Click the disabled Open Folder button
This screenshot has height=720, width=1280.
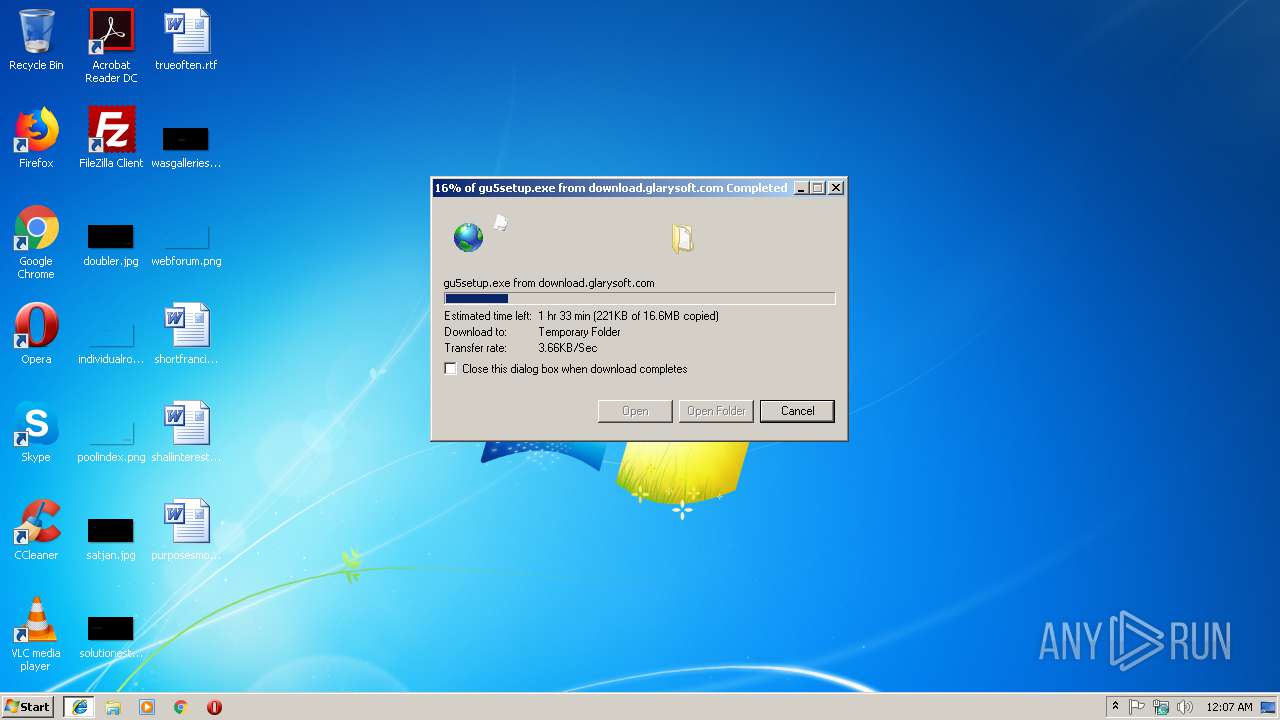point(716,411)
